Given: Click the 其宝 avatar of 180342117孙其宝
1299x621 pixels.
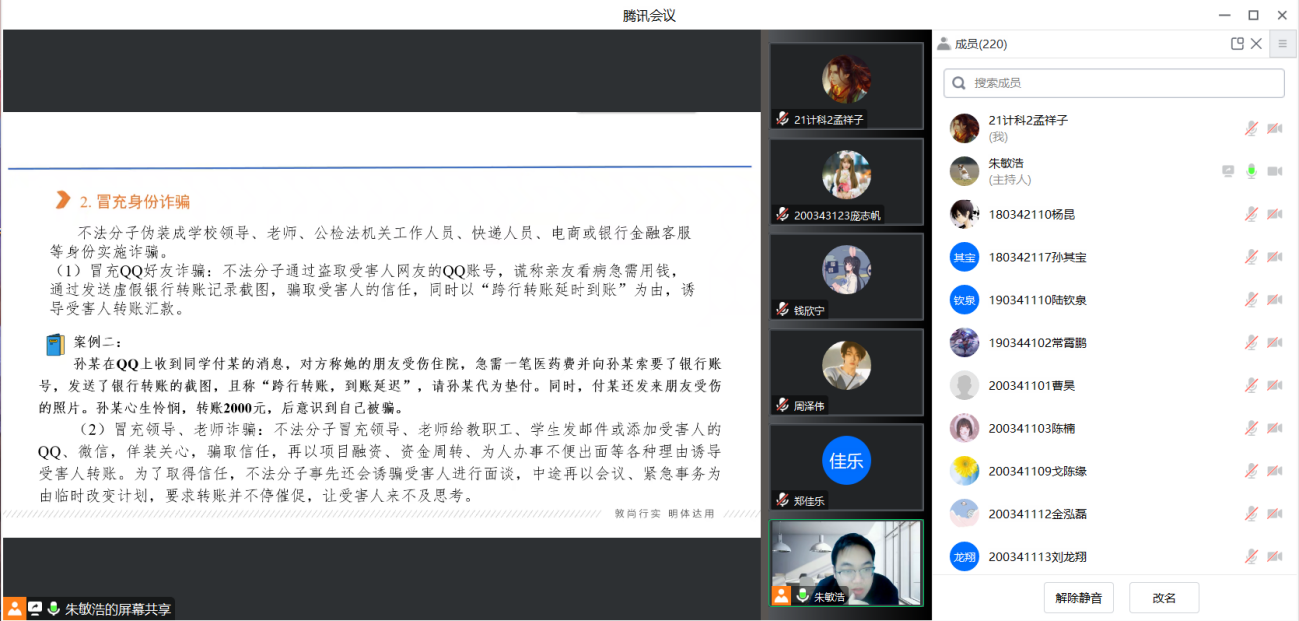Looking at the screenshot, I should [x=964, y=257].
